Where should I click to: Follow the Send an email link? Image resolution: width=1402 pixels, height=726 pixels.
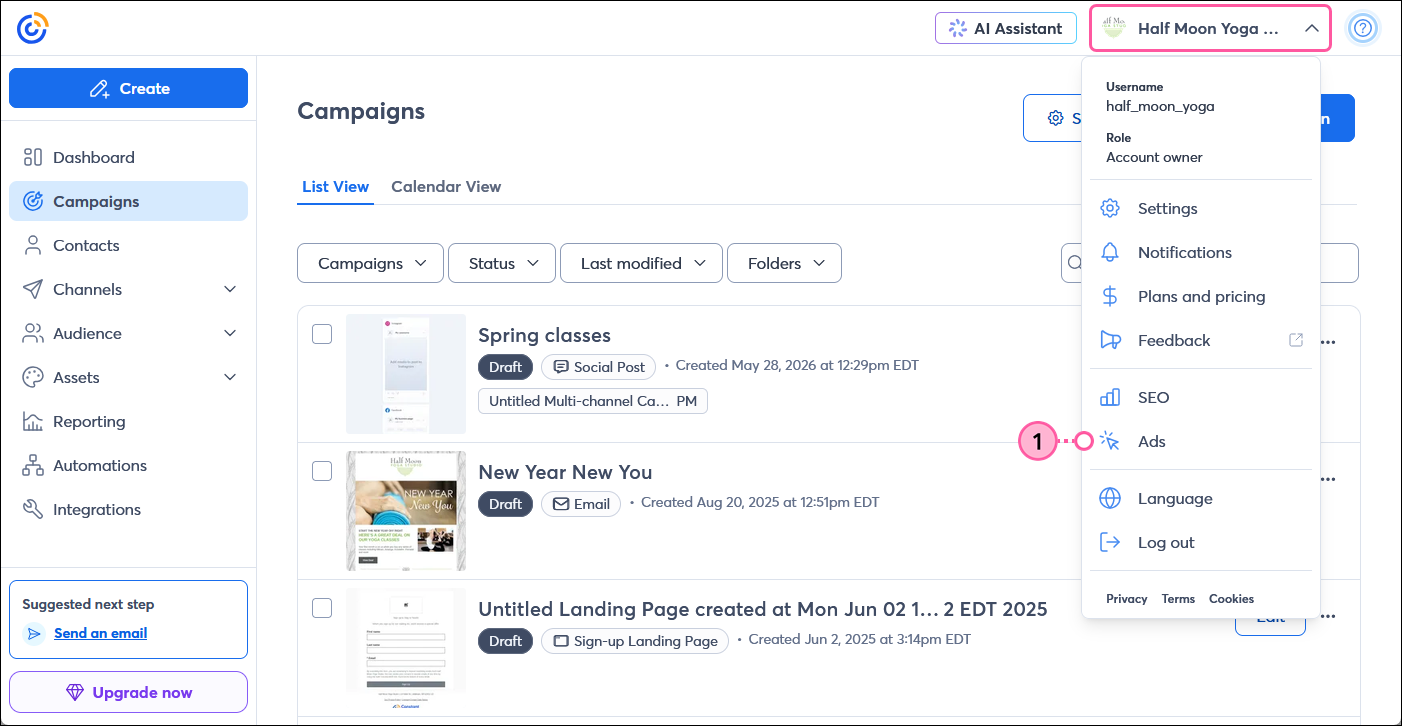tap(100, 633)
